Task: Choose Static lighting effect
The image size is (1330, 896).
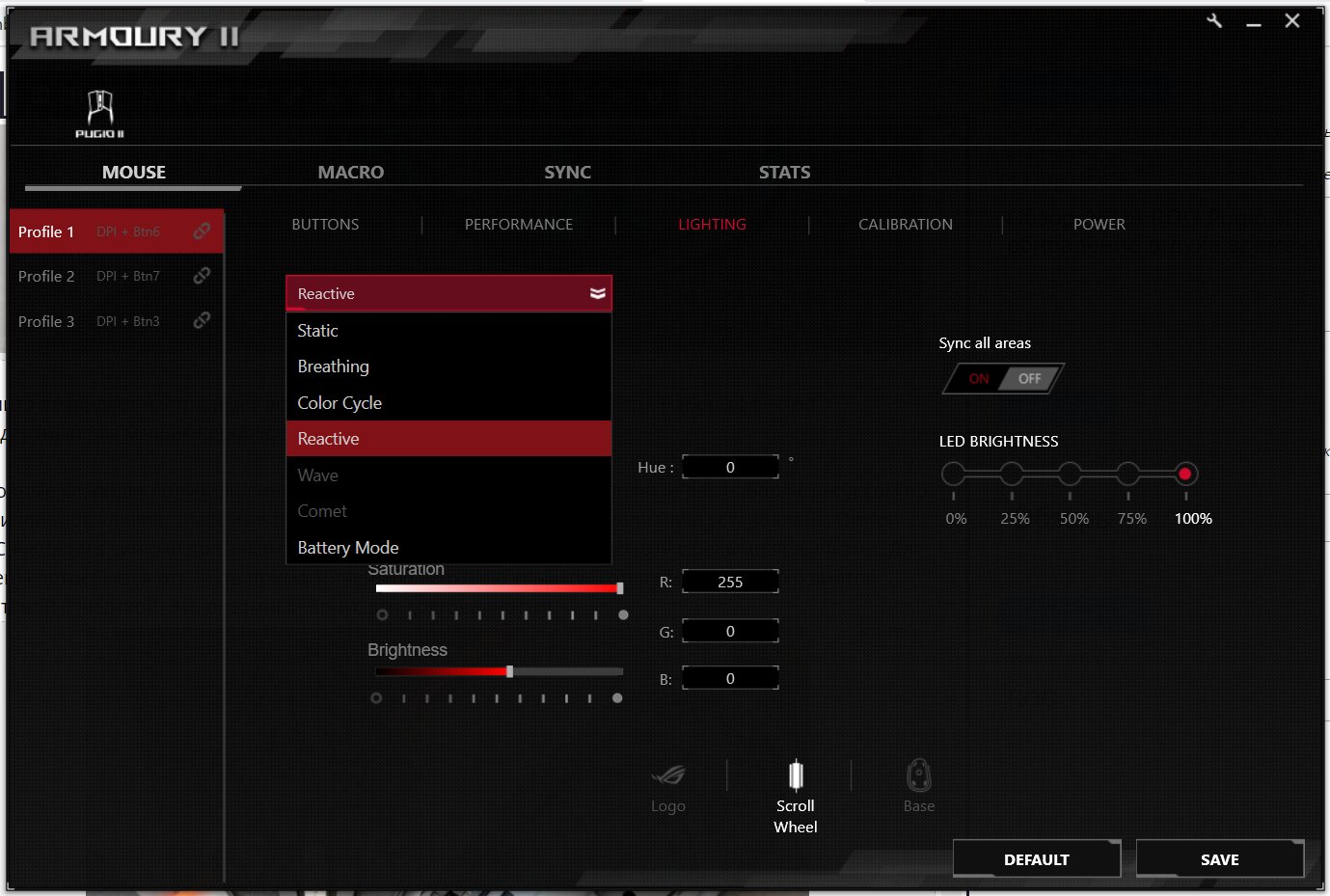Action: [448, 331]
